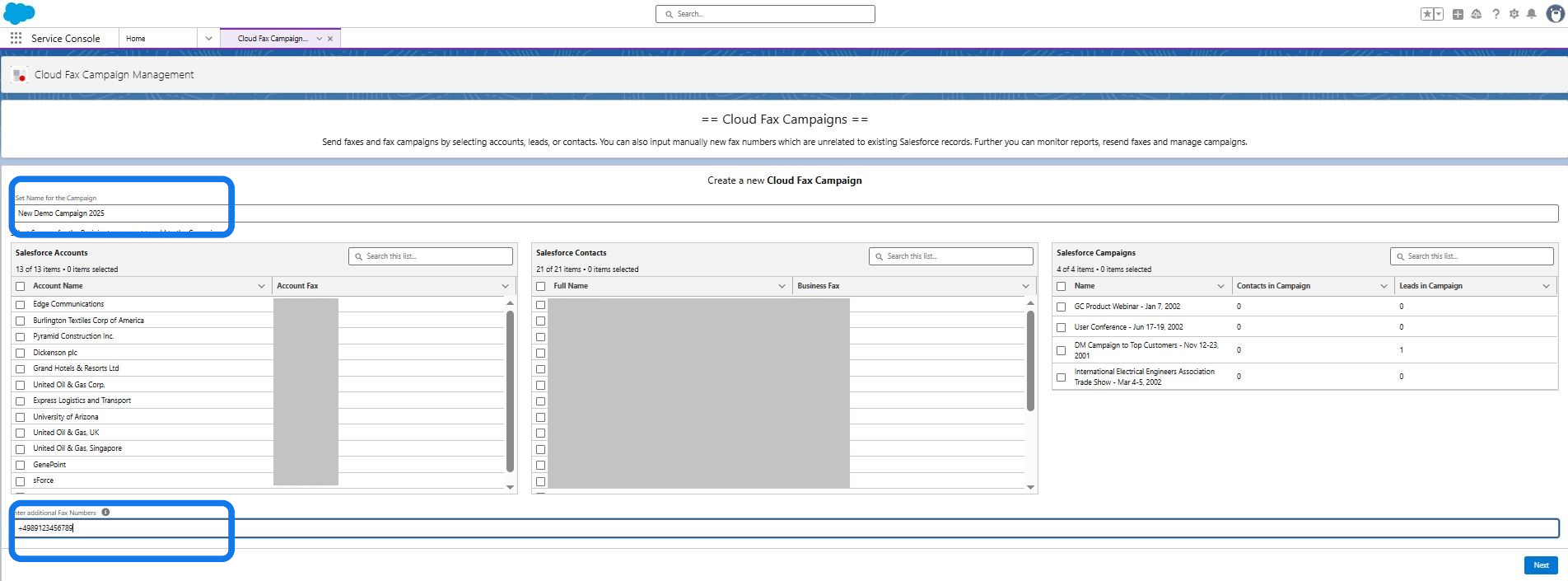Open the App Launcher grid icon
Screen dimensions: 1568x581
[x=16, y=38]
